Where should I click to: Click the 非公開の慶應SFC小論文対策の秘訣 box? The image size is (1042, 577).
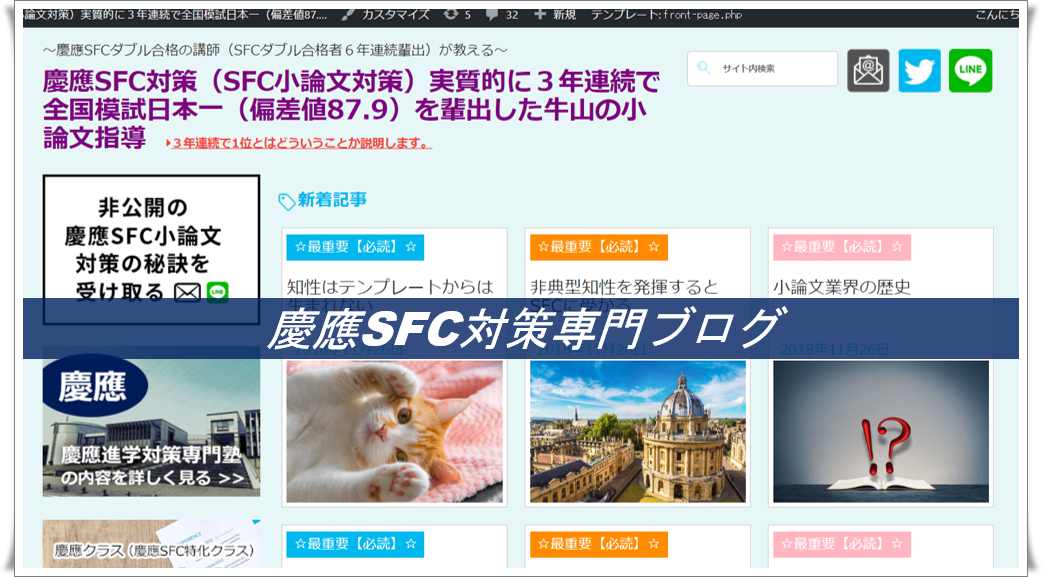tap(152, 250)
